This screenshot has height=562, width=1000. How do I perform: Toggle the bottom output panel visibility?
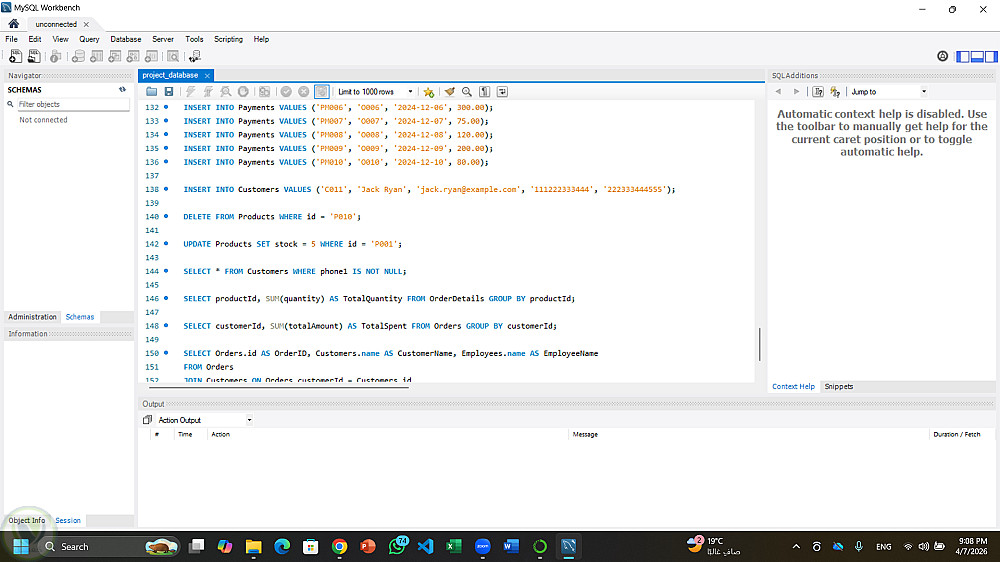976,57
